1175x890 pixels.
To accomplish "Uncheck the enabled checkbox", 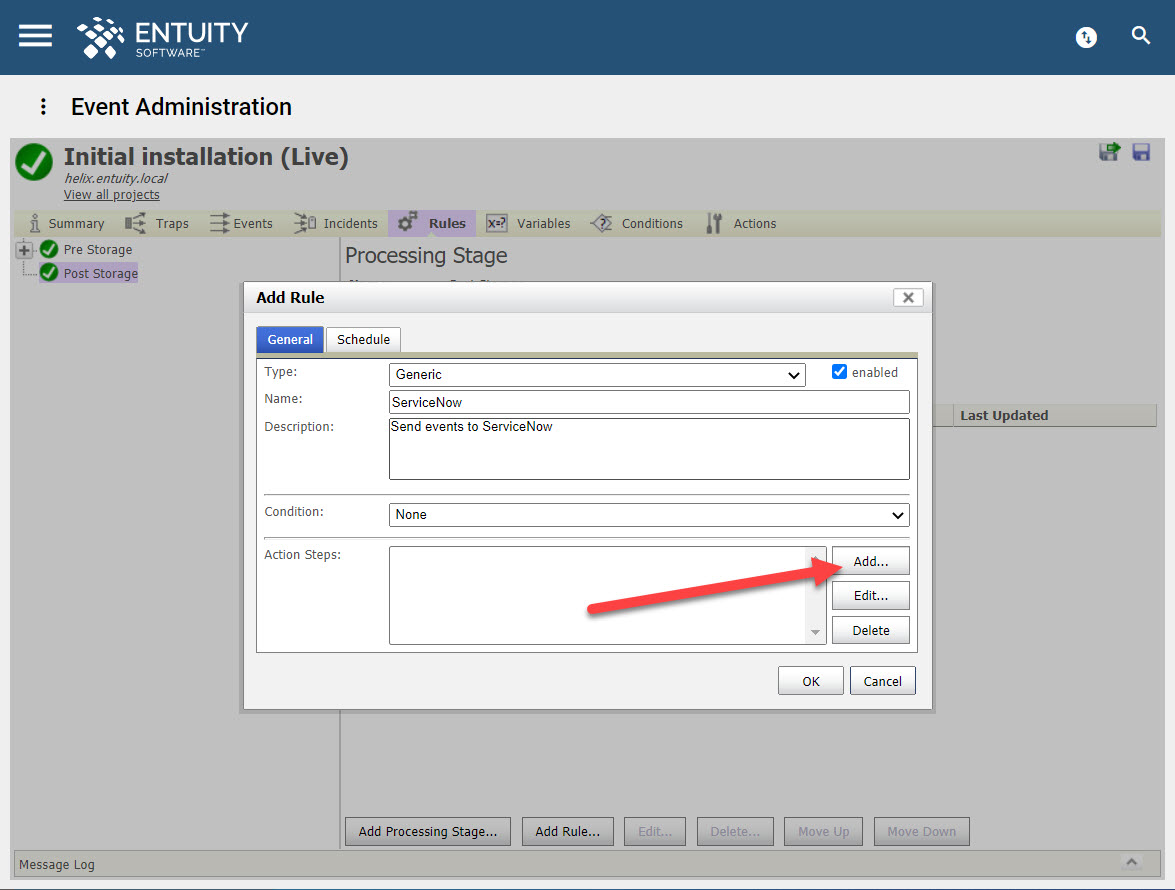I will tap(839, 371).
